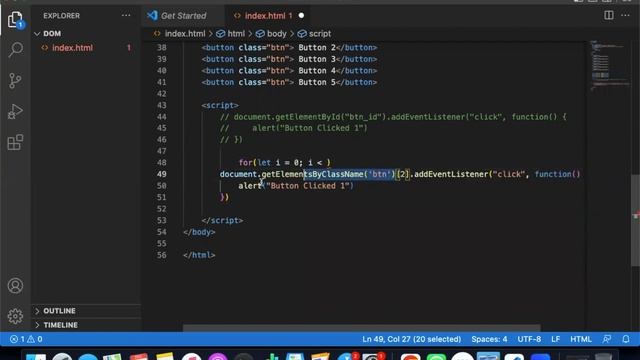Change indentation via Spaces: 4
Screen dimensions: 640x360
click(489, 339)
